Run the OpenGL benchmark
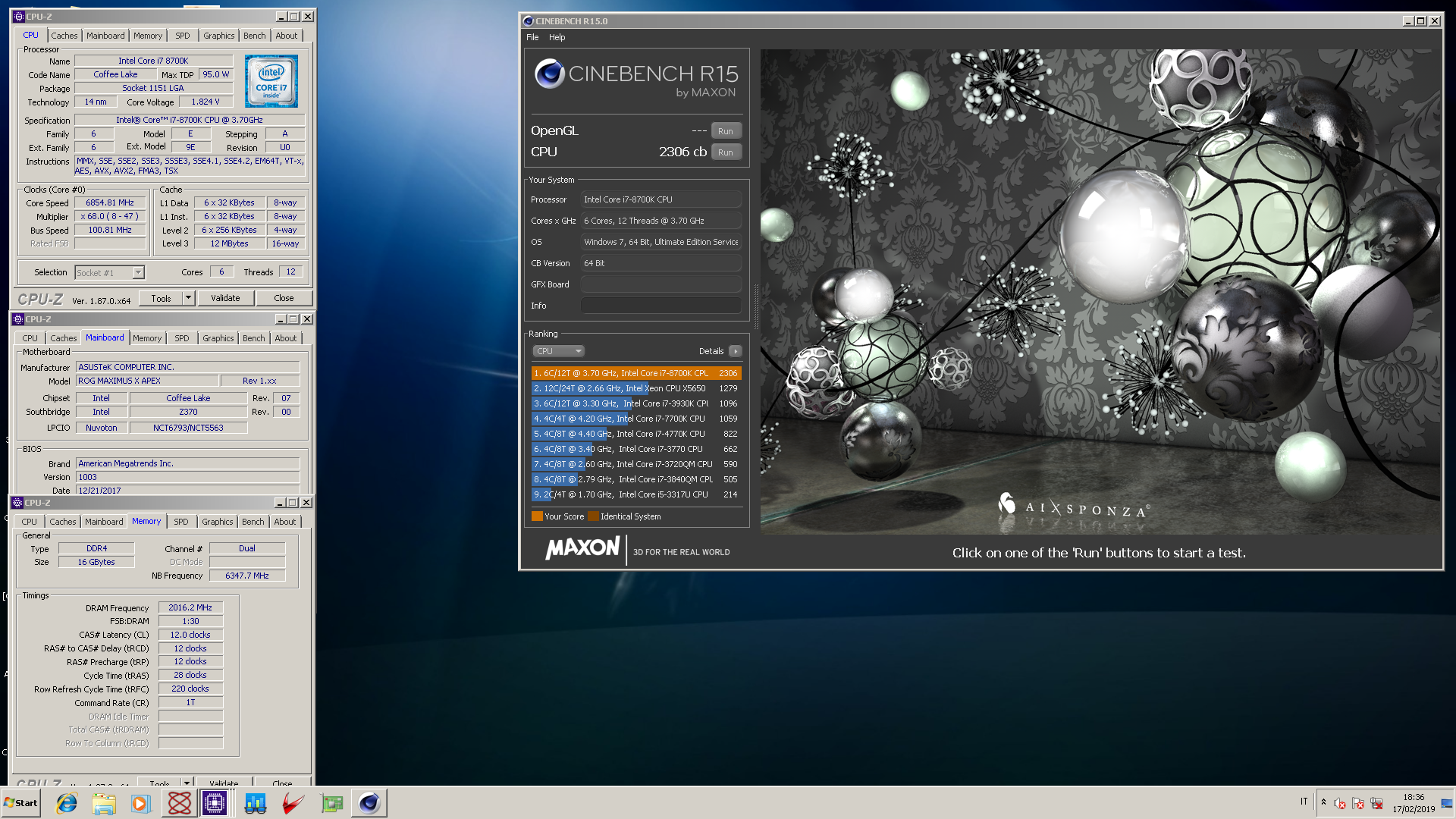1456x819 pixels. pos(726,131)
